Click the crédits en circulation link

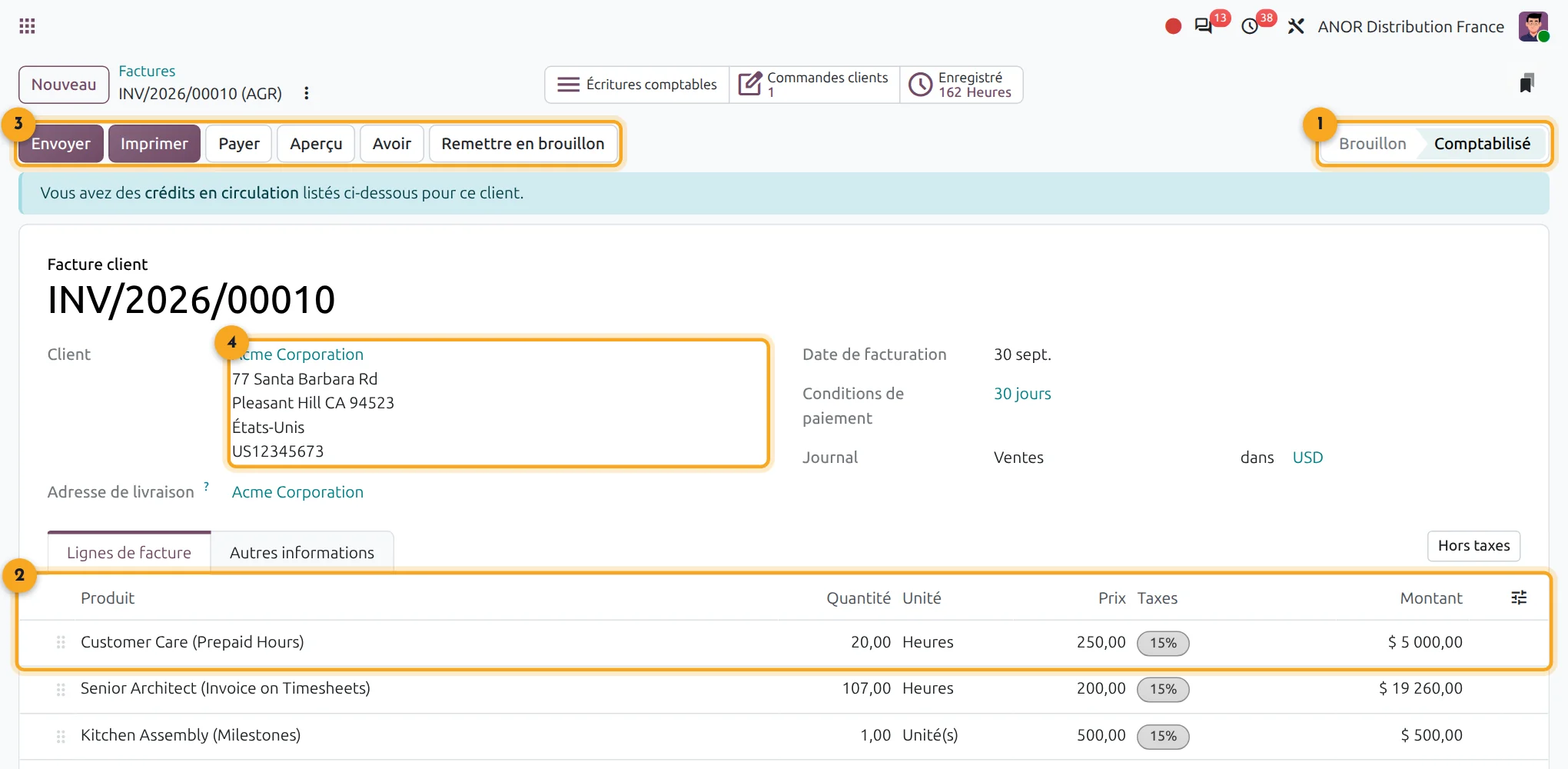coord(221,193)
